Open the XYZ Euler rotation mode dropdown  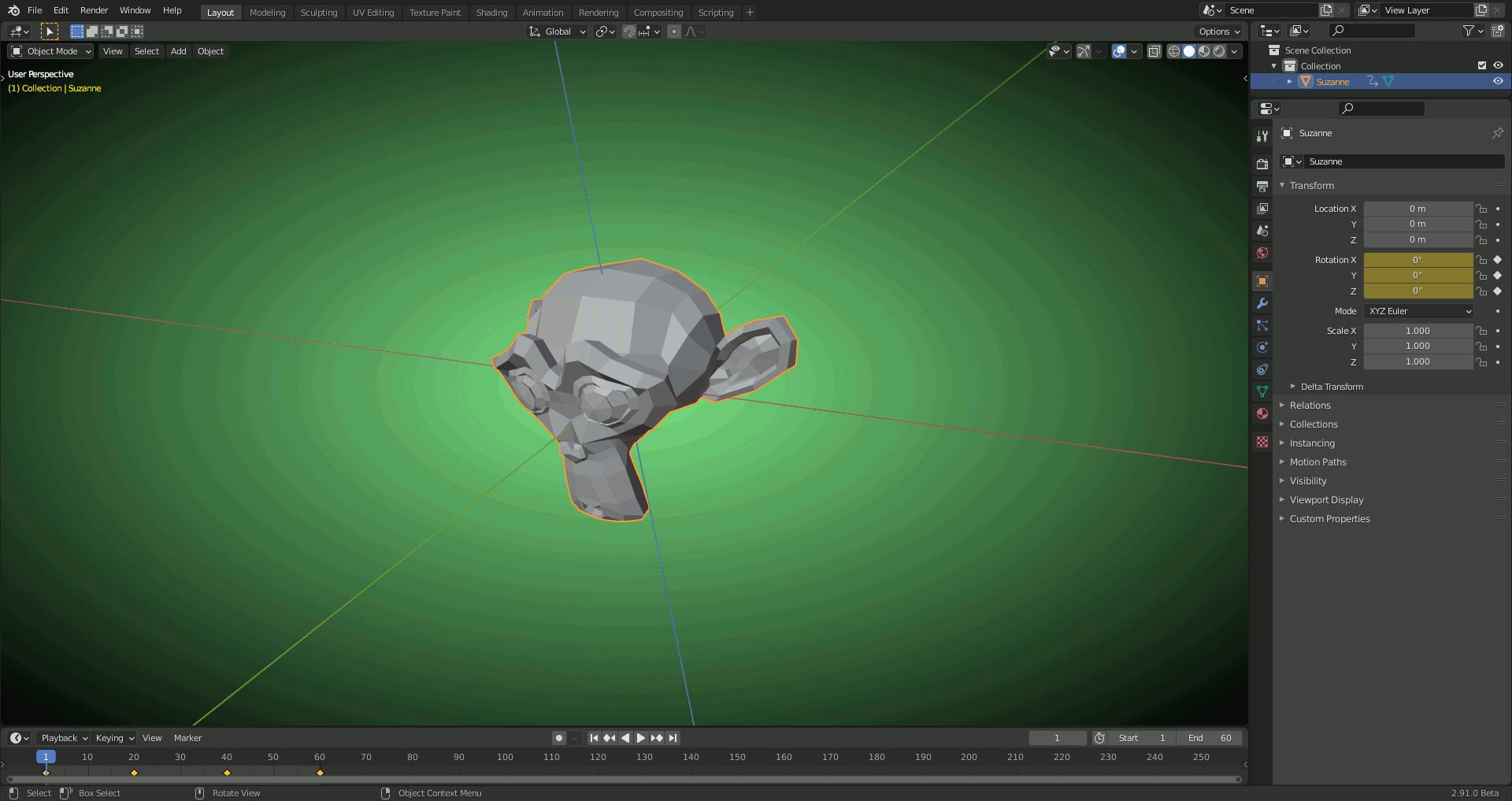pyautogui.click(x=1418, y=311)
